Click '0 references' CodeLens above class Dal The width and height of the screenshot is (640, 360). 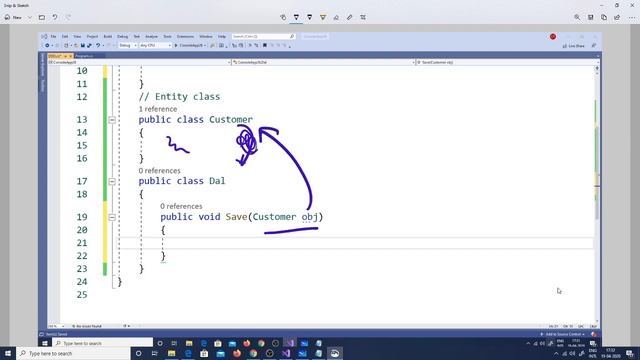pyautogui.click(x=159, y=171)
